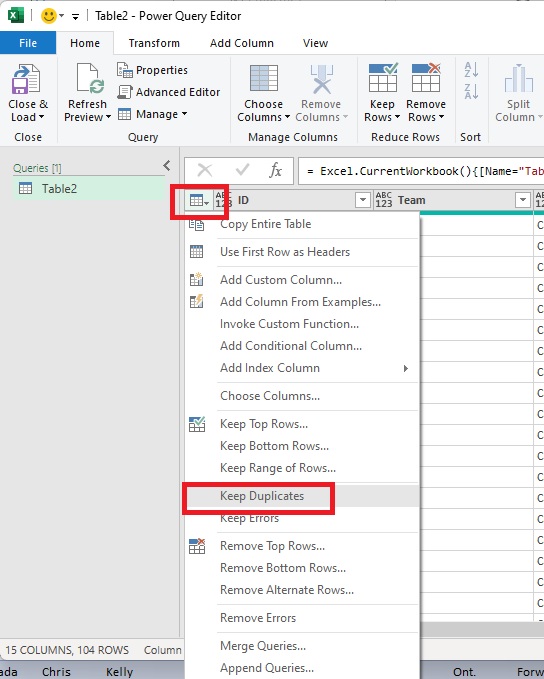Viewport: 544px width, 679px height.
Task: Choose Remove Alternate Rows menu item
Action: (302, 590)
